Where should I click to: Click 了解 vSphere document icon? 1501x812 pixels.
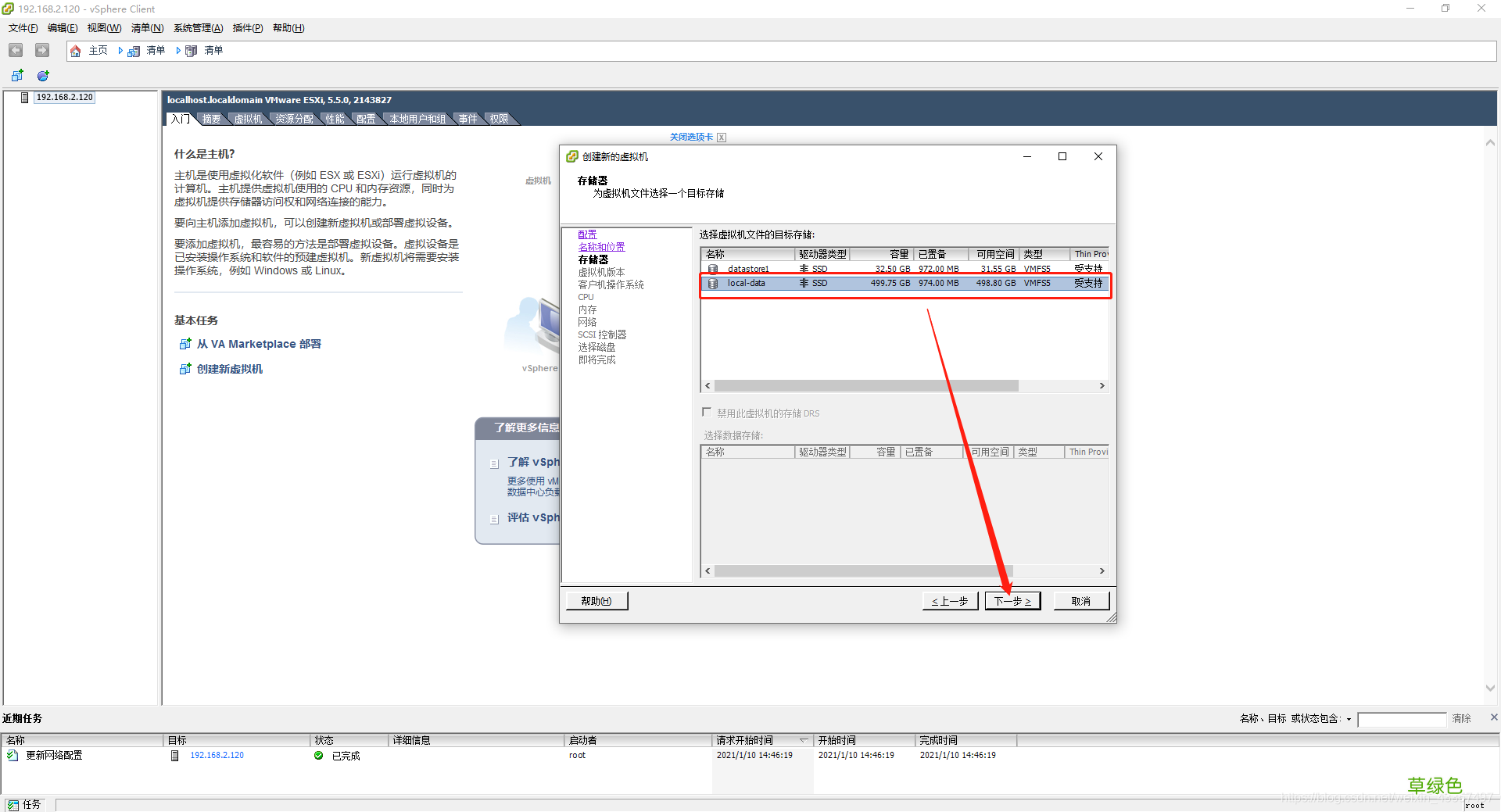(x=494, y=463)
